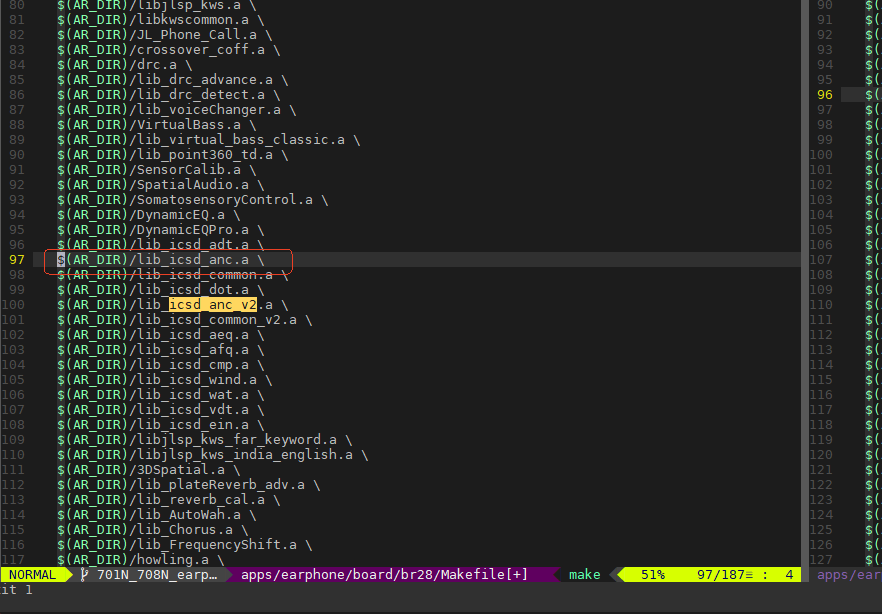Viewport: 882px width, 614px height.
Task: Click the 701N_708N_earp branch name
Action: (157, 575)
